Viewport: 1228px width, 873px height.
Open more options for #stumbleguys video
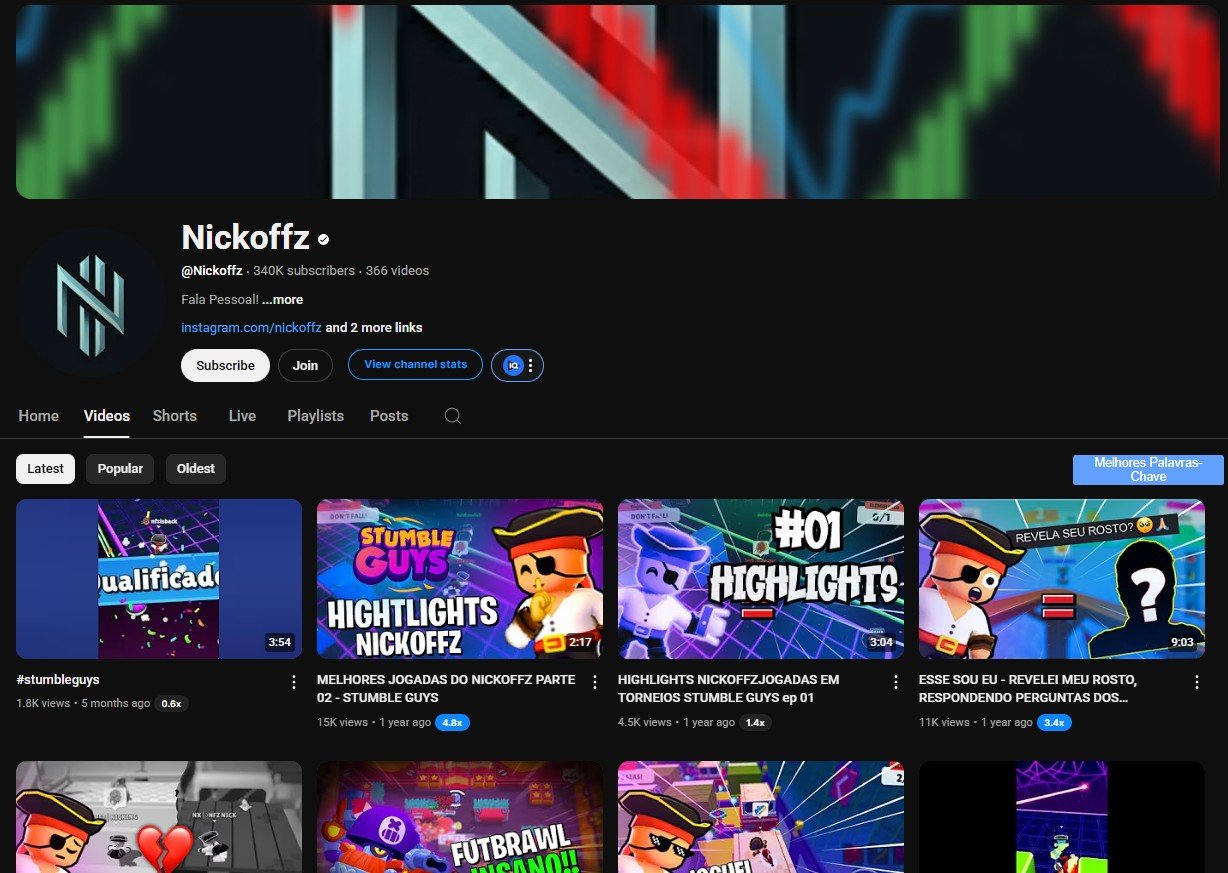click(294, 682)
